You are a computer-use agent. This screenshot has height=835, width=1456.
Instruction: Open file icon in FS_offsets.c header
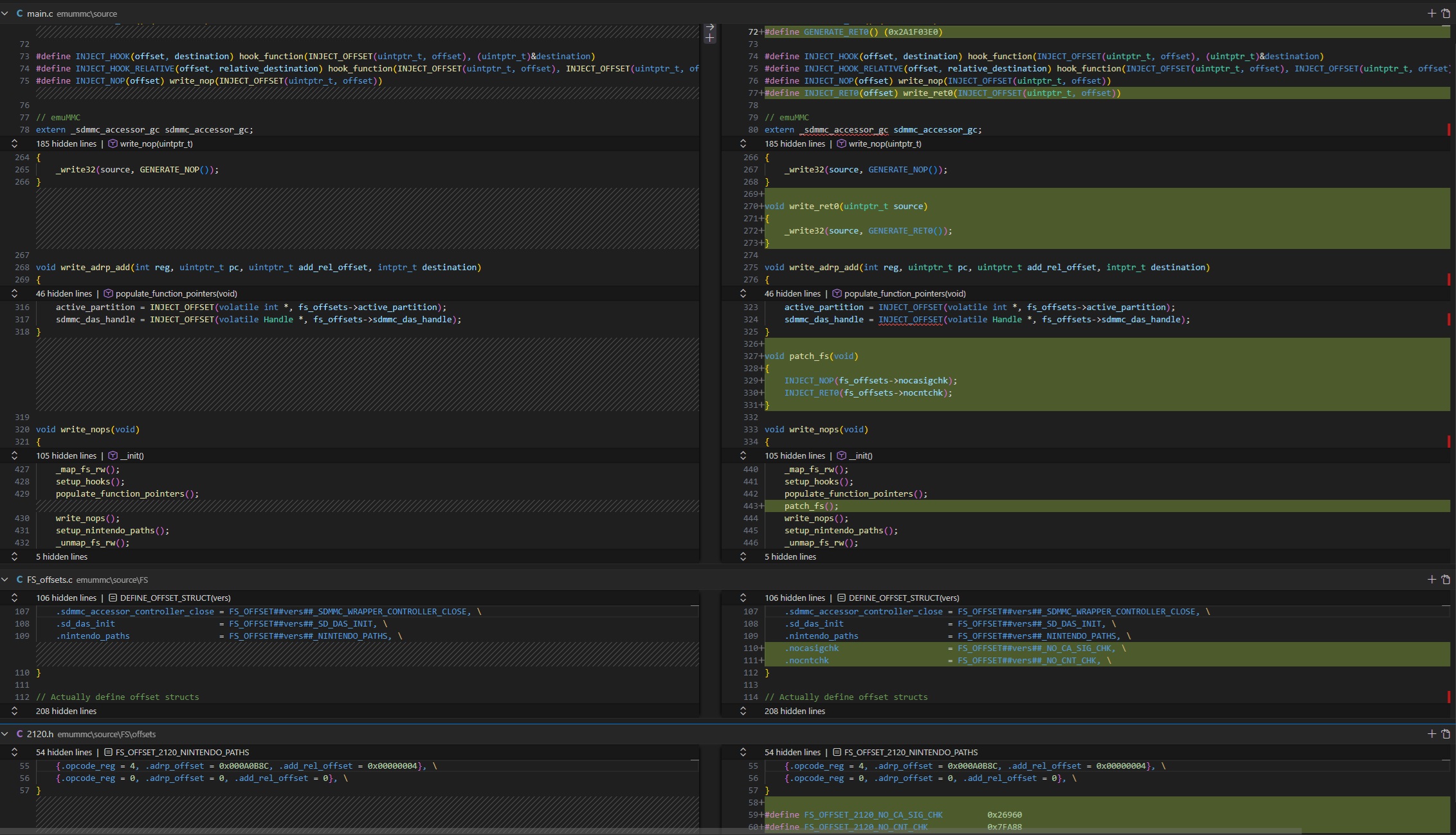click(1446, 579)
